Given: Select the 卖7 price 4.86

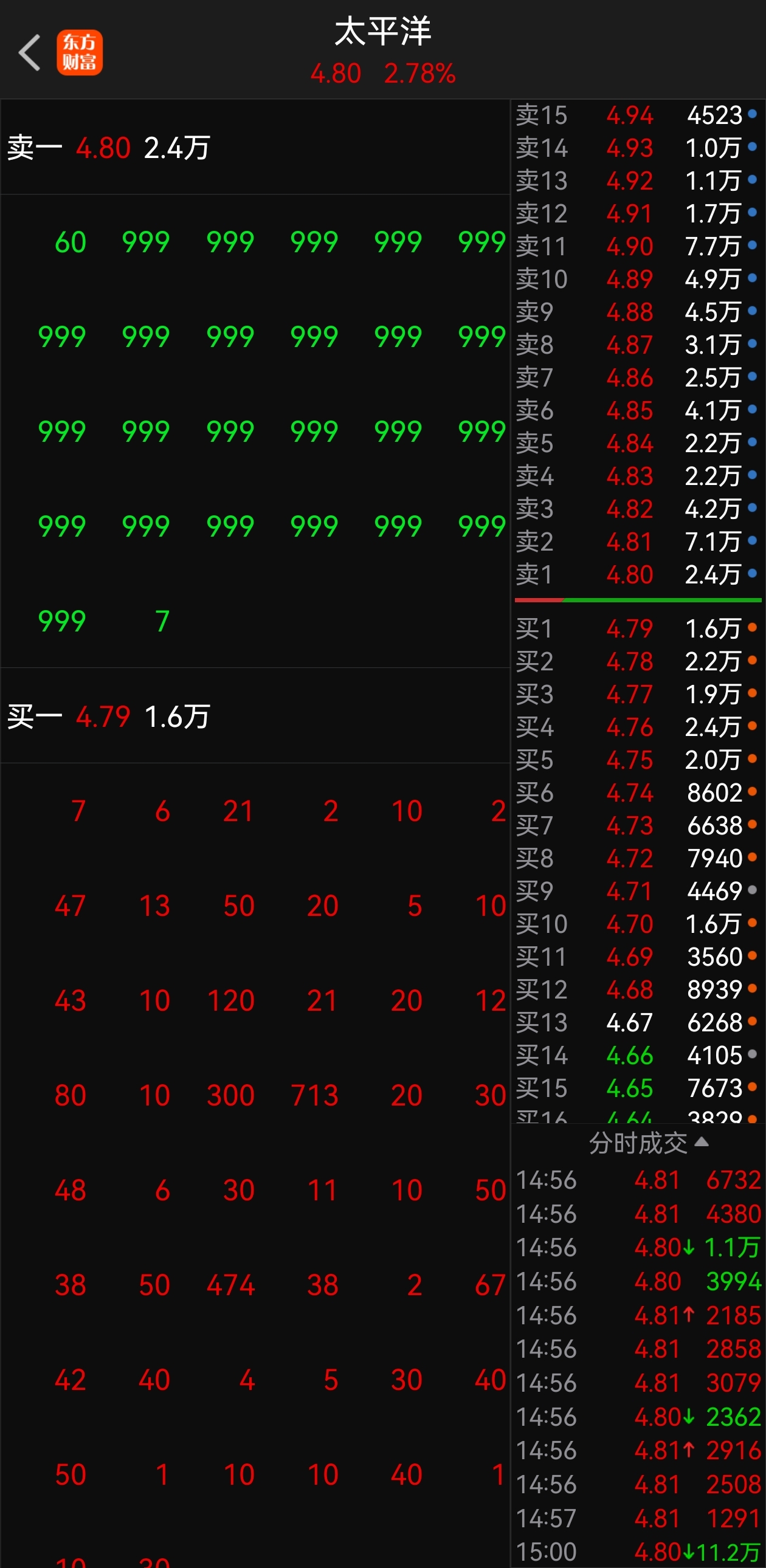Looking at the screenshot, I should (x=630, y=378).
